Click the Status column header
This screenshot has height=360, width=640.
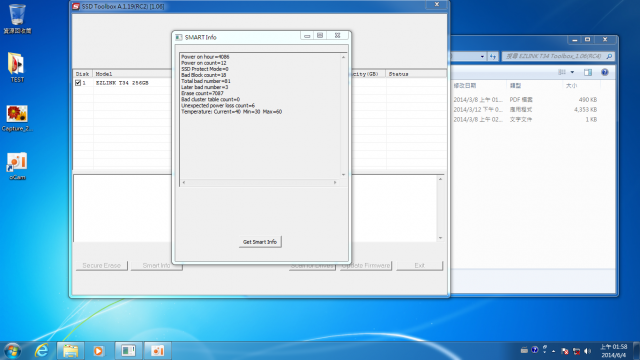point(416,74)
